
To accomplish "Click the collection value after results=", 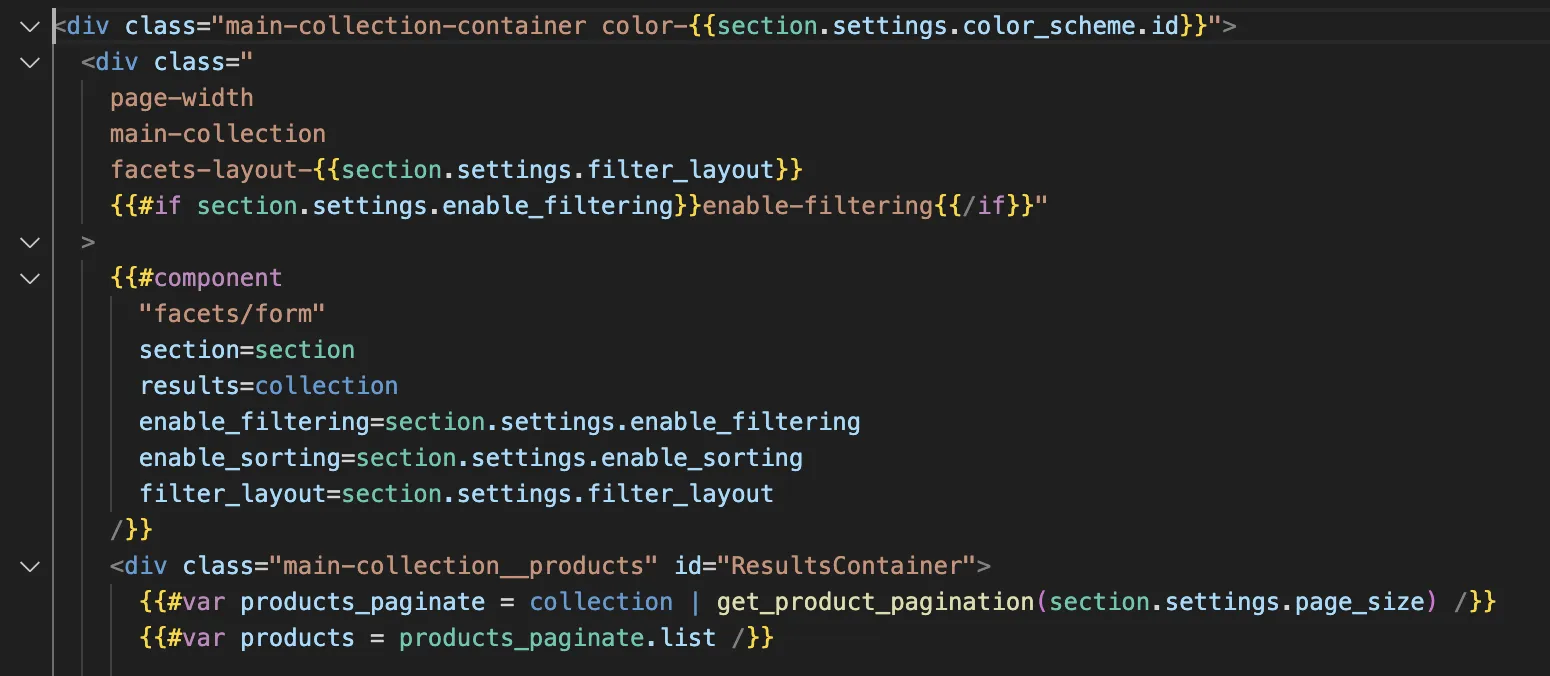I will point(326,386).
